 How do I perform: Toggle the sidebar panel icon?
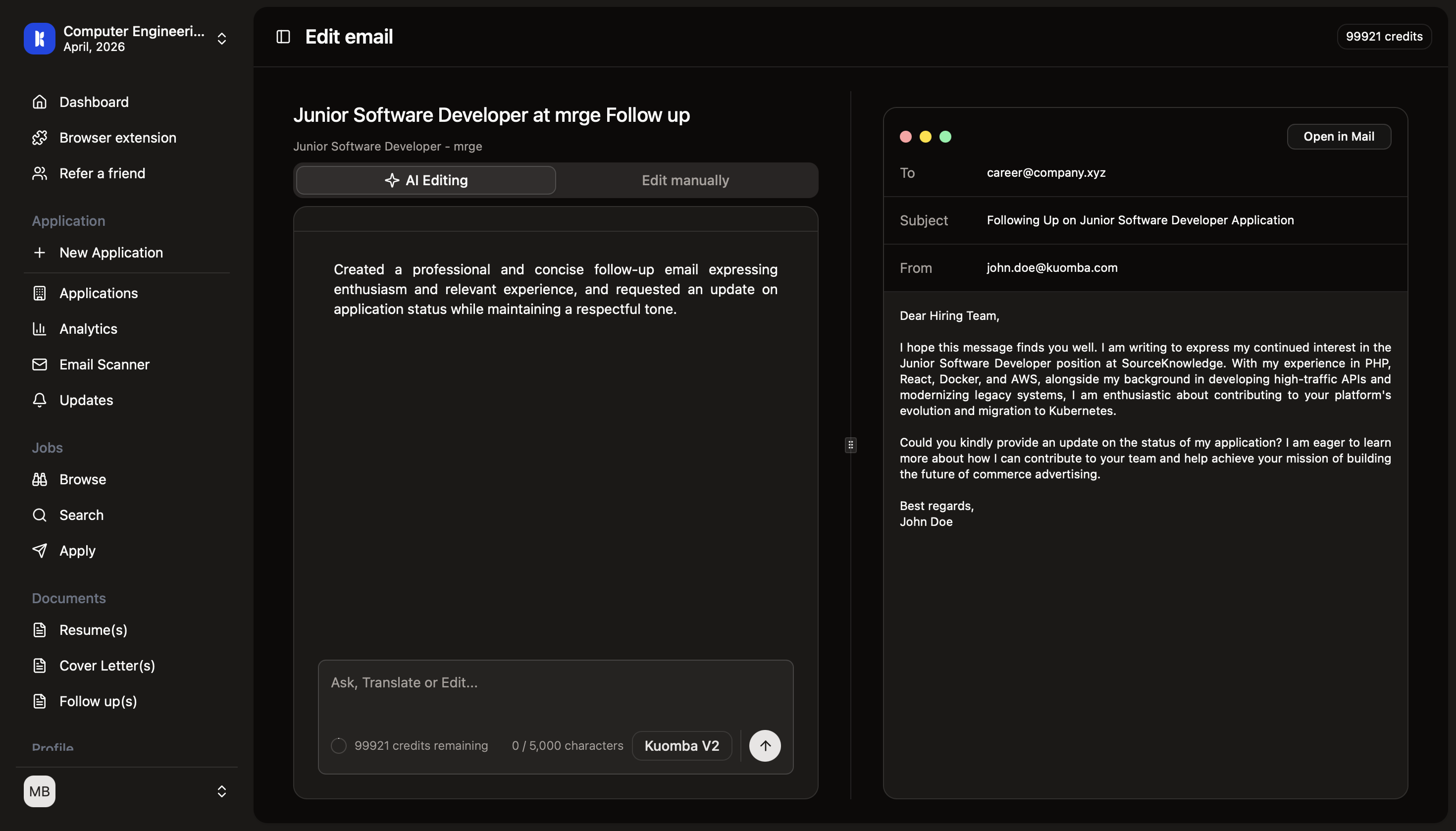coord(283,37)
